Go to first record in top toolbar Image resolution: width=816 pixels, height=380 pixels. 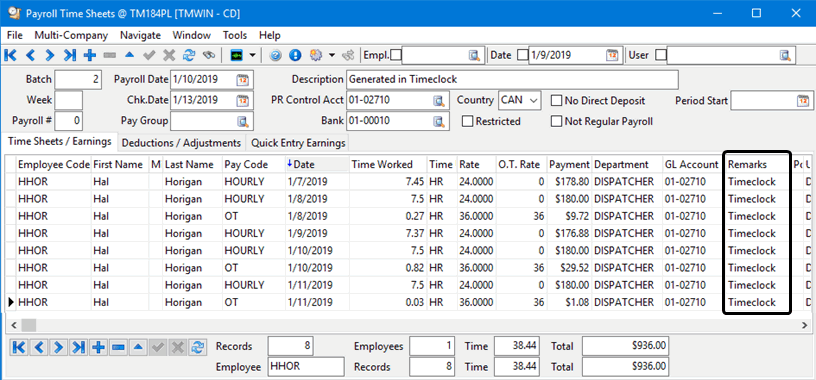[x=10, y=55]
